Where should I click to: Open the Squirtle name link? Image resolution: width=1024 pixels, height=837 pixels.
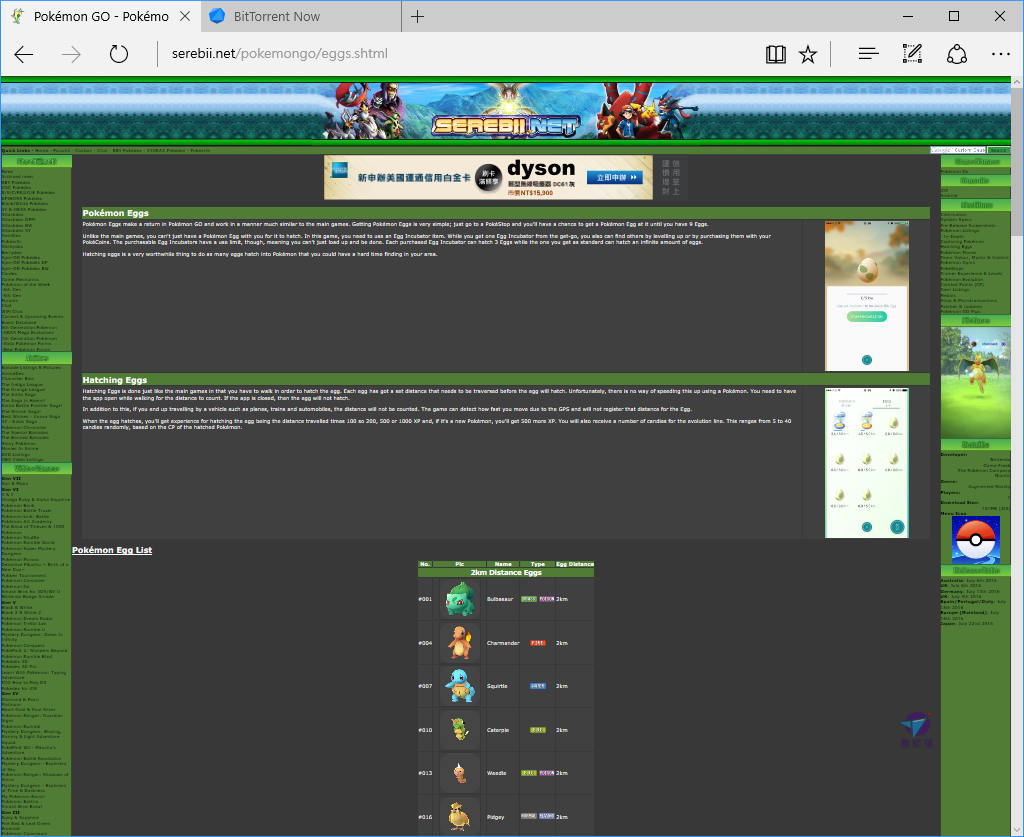pos(497,686)
